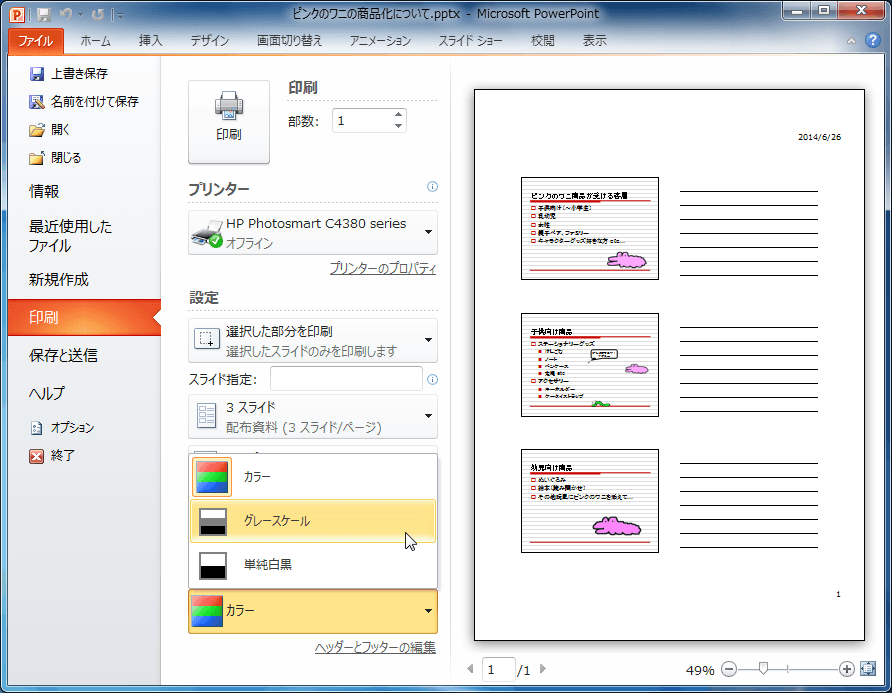Click the Help question mark icon
892x693 pixels.
click(x=873, y=40)
